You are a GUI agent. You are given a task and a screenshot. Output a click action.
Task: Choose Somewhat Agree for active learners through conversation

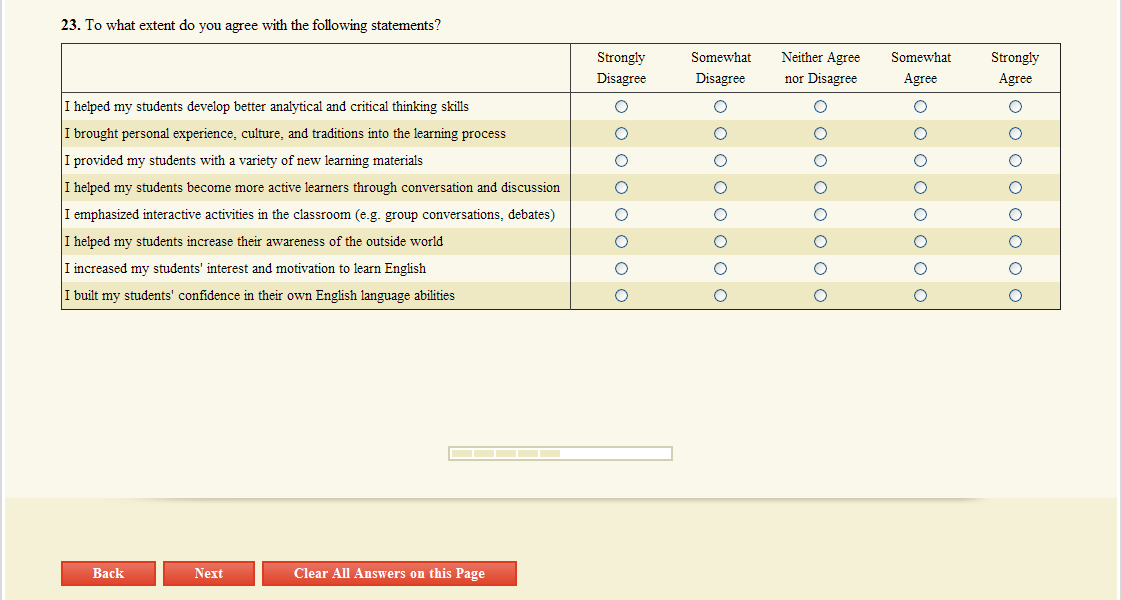920,187
